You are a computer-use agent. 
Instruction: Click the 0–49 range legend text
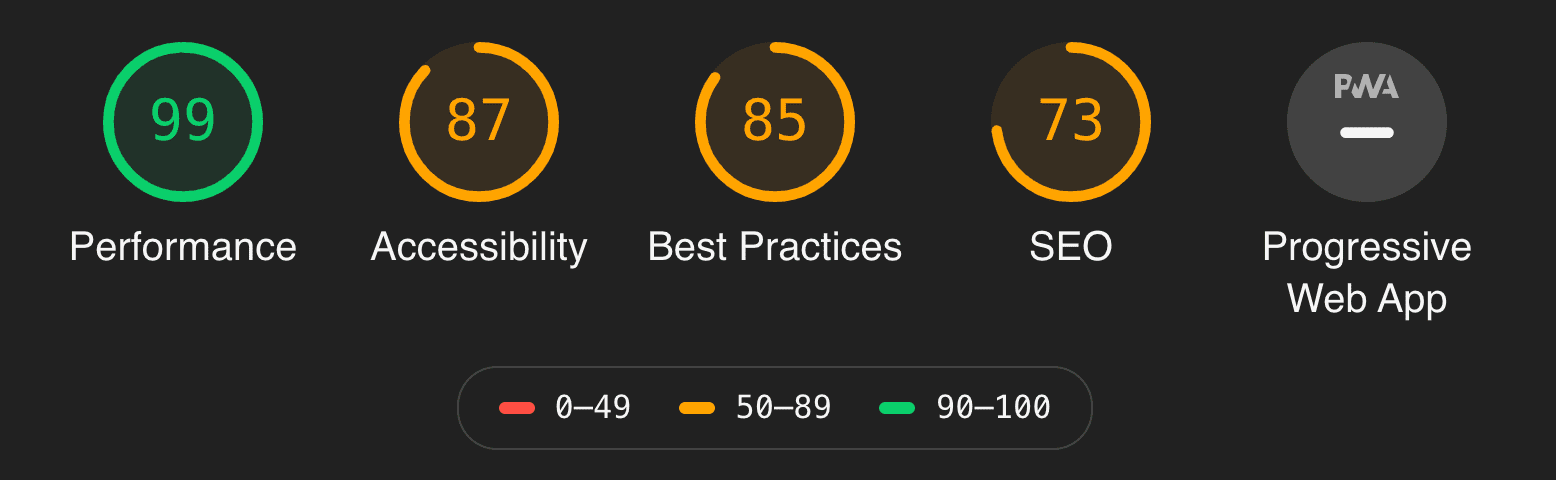pyautogui.click(x=593, y=408)
